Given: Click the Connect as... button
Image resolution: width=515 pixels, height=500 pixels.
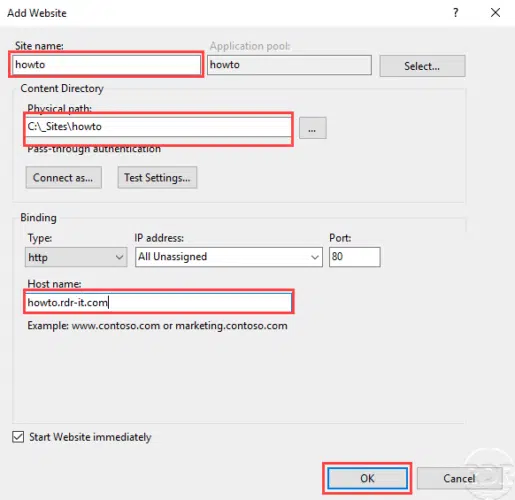Looking at the screenshot, I should coord(63,178).
